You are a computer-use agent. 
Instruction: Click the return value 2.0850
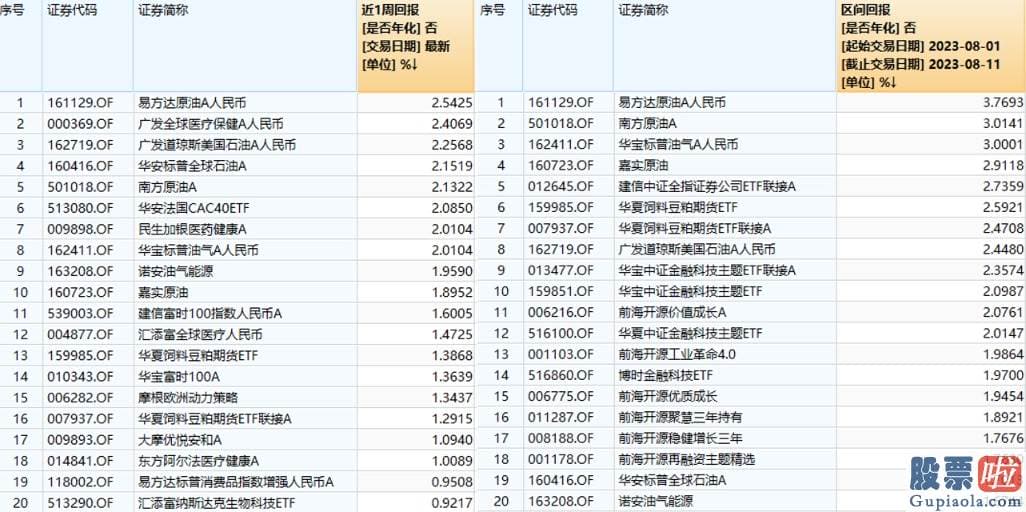[452, 208]
